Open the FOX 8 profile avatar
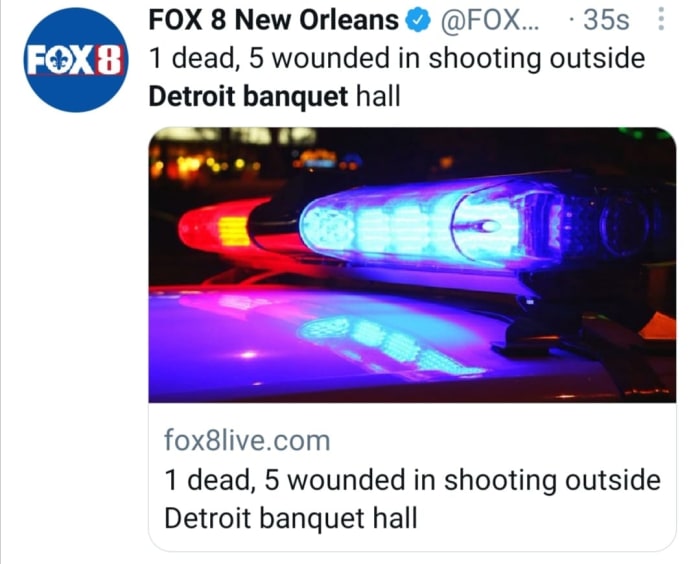This screenshot has width=700, height=564. 76,60
